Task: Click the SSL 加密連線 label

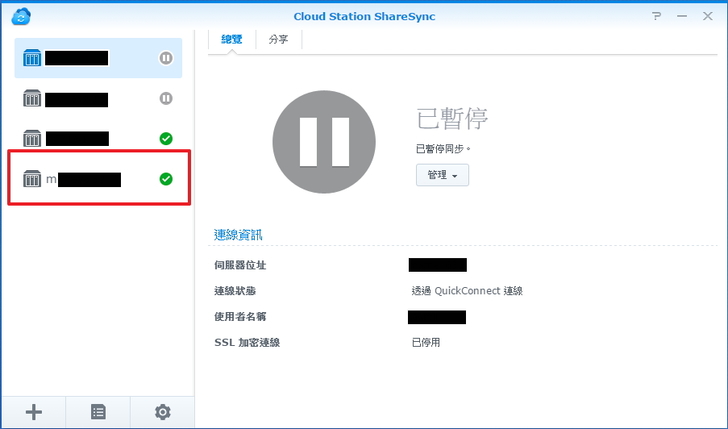Action: (x=247, y=343)
